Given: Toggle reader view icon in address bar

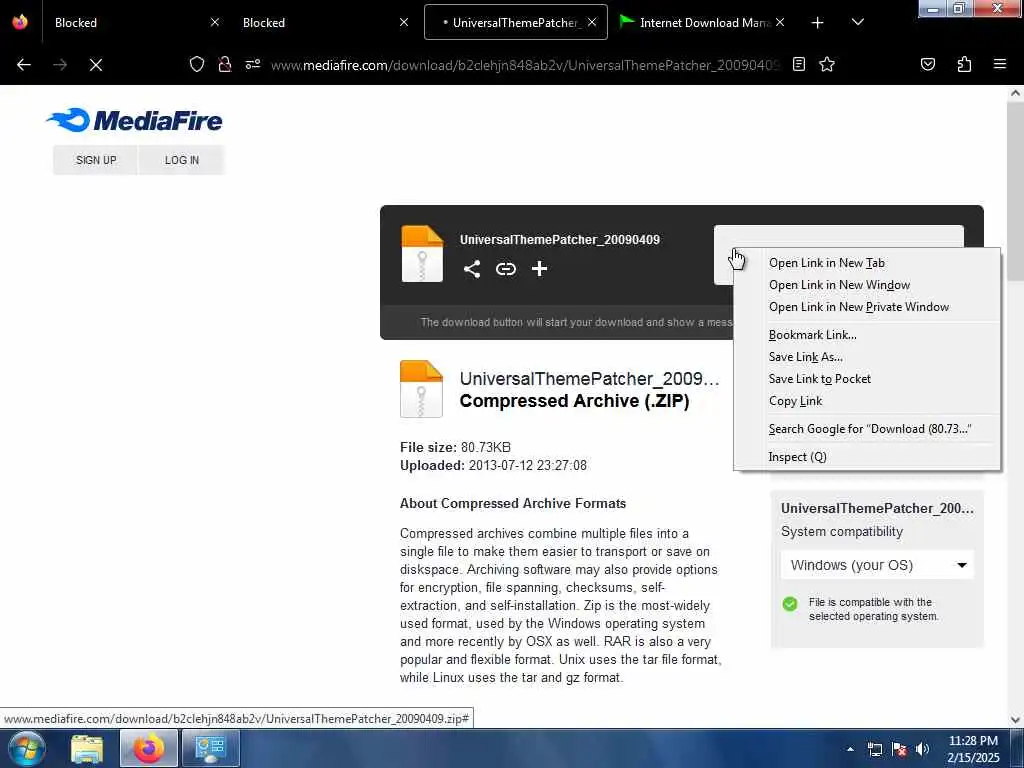Looking at the screenshot, I should 799,64.
